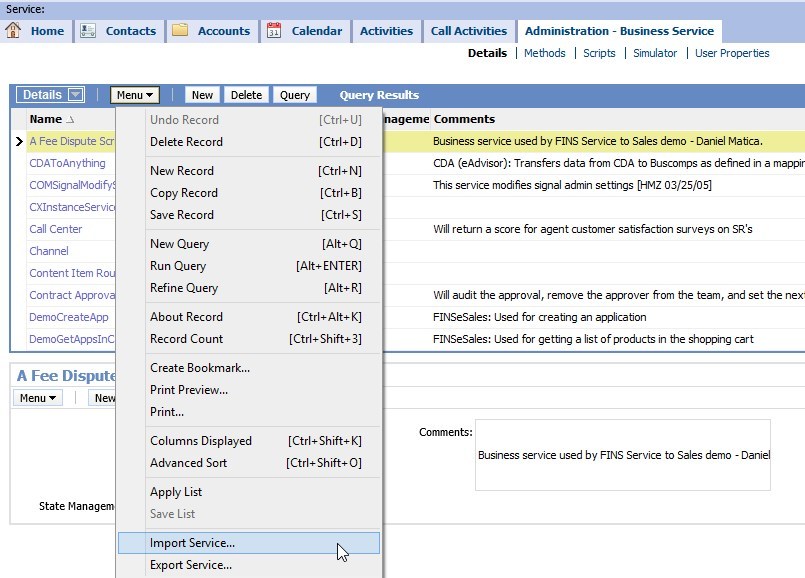
Task: Choose Print... from the menu
Action: point(249,412)
